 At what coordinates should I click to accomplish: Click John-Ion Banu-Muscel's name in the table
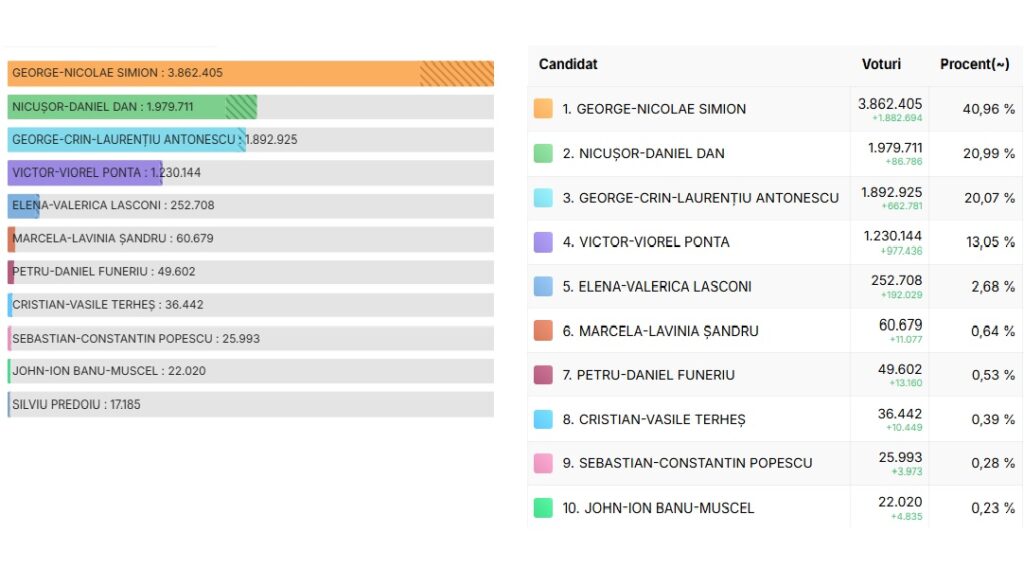658,508
